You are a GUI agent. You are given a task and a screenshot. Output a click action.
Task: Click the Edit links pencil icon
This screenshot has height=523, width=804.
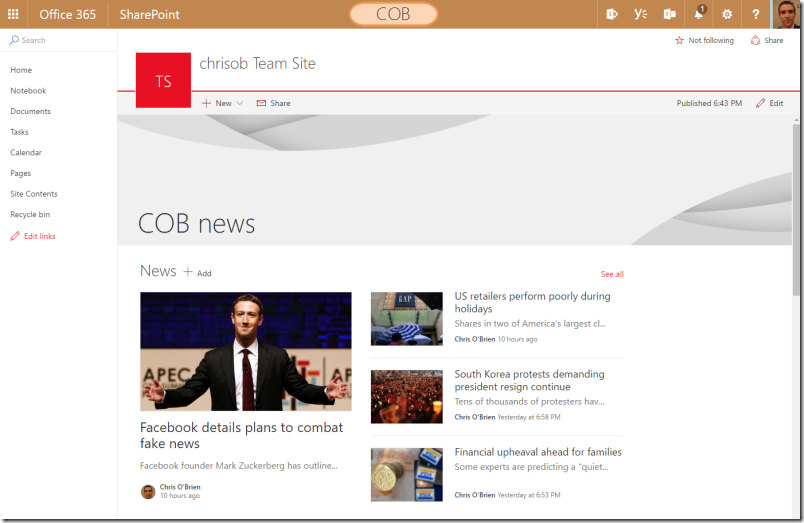[x=15, y=236]
